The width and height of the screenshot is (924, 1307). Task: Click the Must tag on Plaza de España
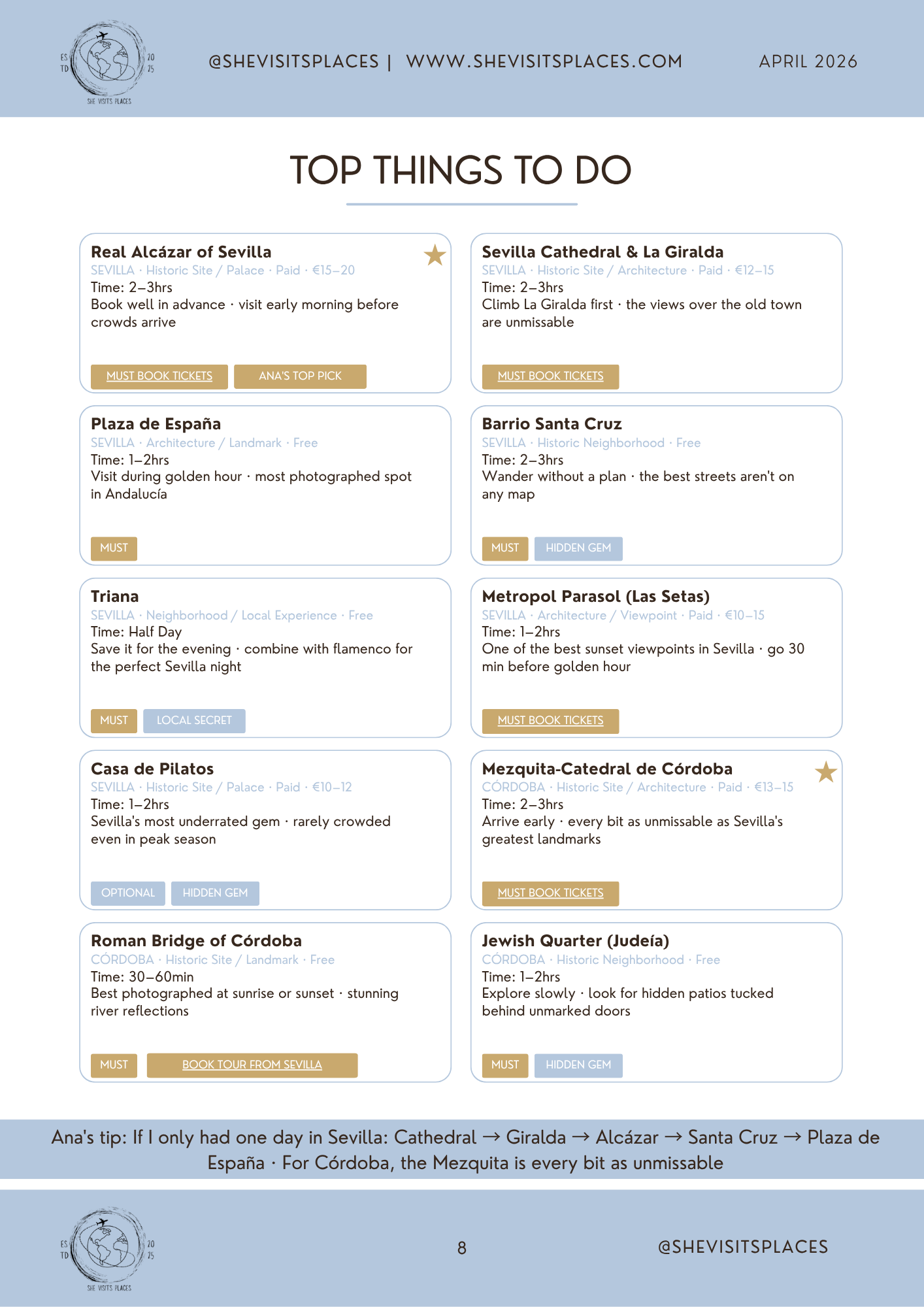(114, 548)
